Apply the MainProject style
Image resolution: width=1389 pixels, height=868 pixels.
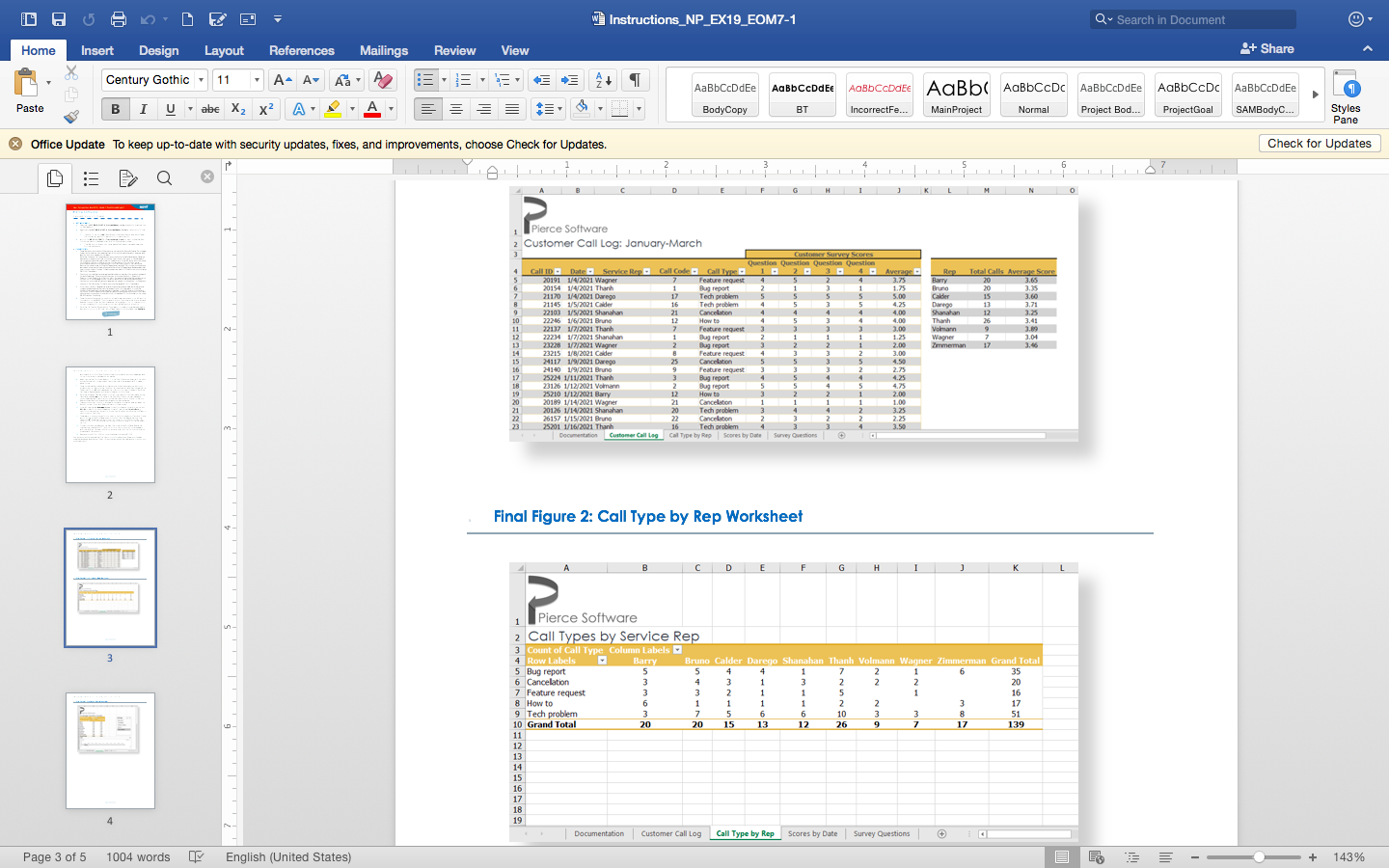tap(957, 95)
